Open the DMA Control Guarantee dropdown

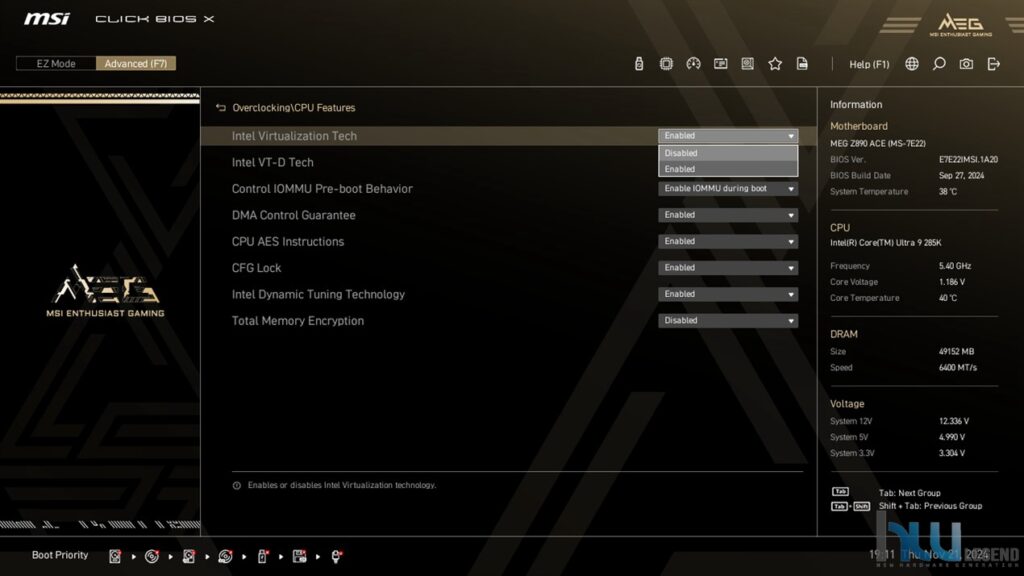(x=728, y=215)
